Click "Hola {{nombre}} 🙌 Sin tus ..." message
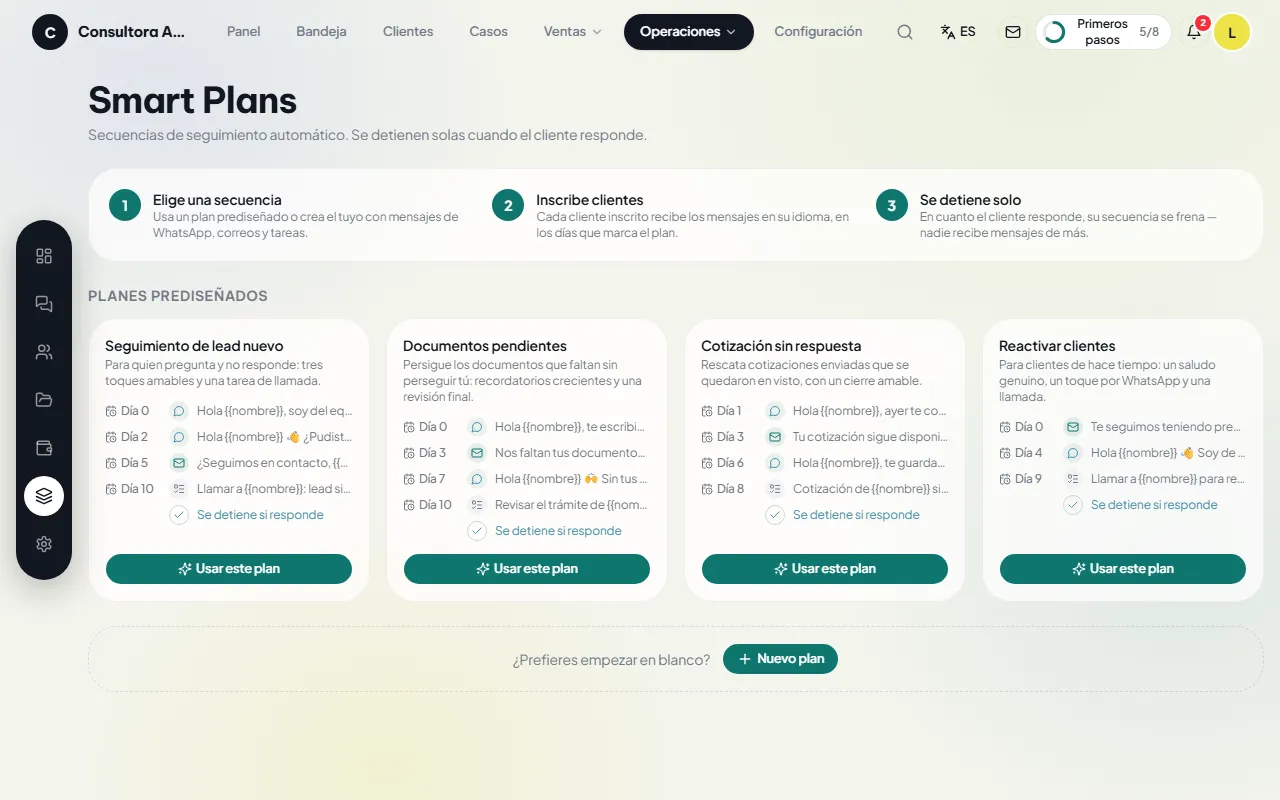Screen dimensions: 1280x800 (x=573, y=479)
